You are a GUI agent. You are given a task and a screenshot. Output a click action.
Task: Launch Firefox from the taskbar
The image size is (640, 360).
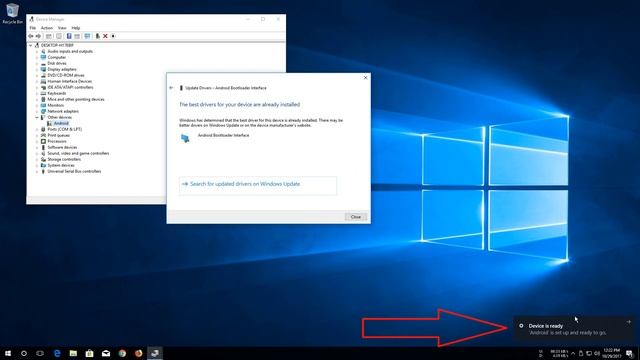pyautogui.click(x=138, y=353)
